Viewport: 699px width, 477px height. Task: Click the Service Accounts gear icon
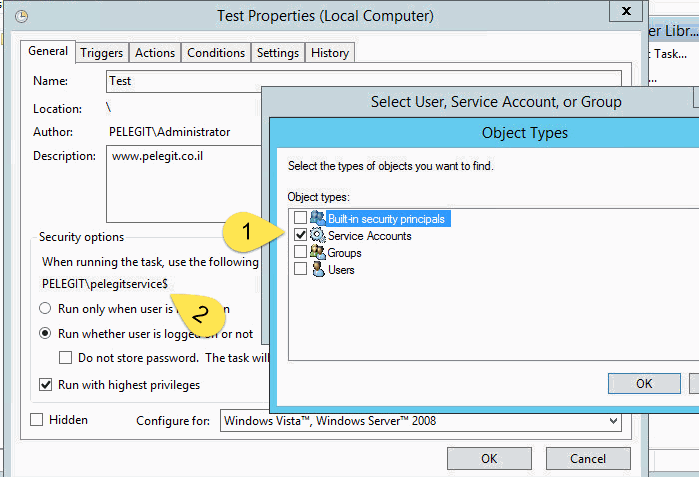(x=317, y=235)
